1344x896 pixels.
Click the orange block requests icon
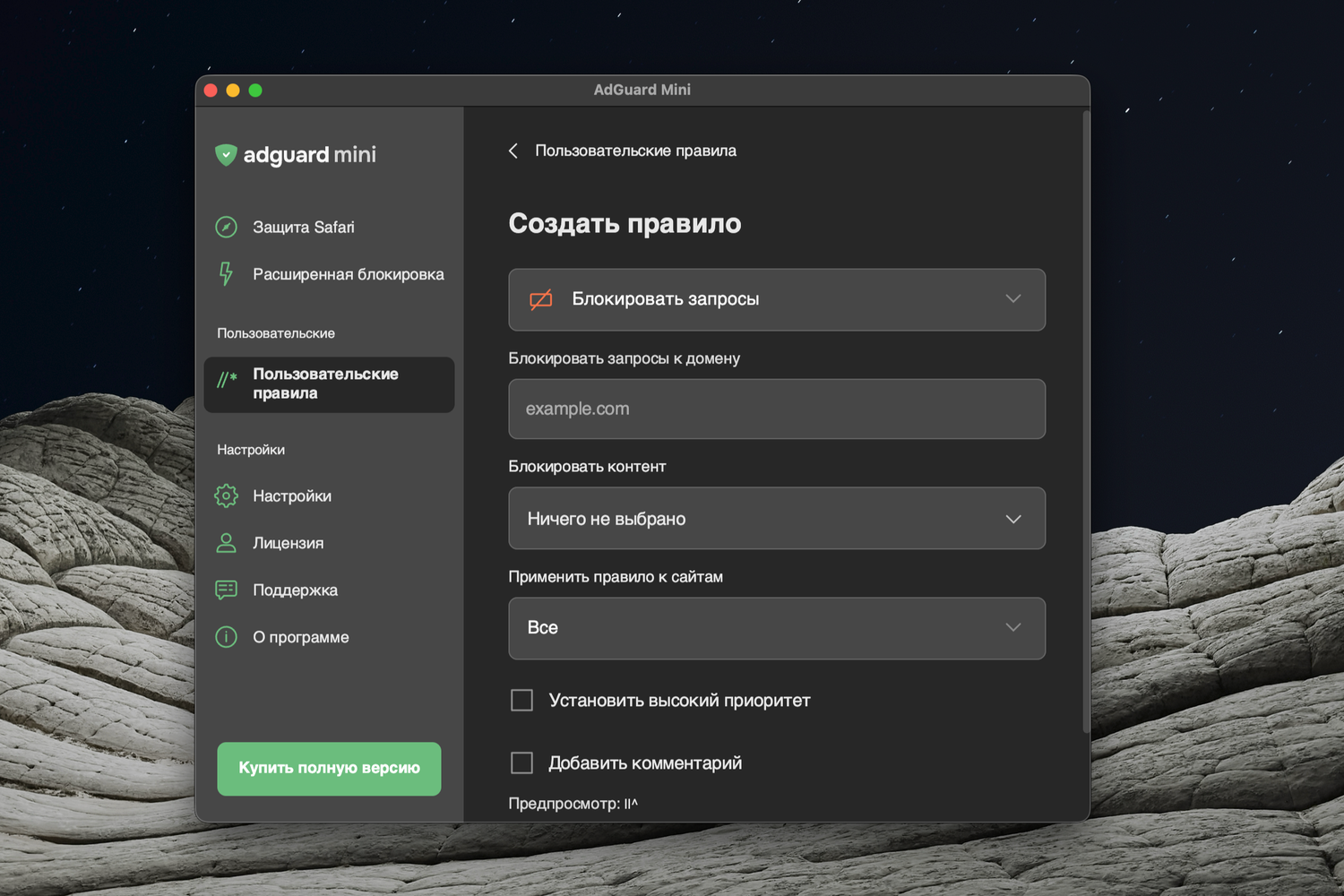coord(541,299)
